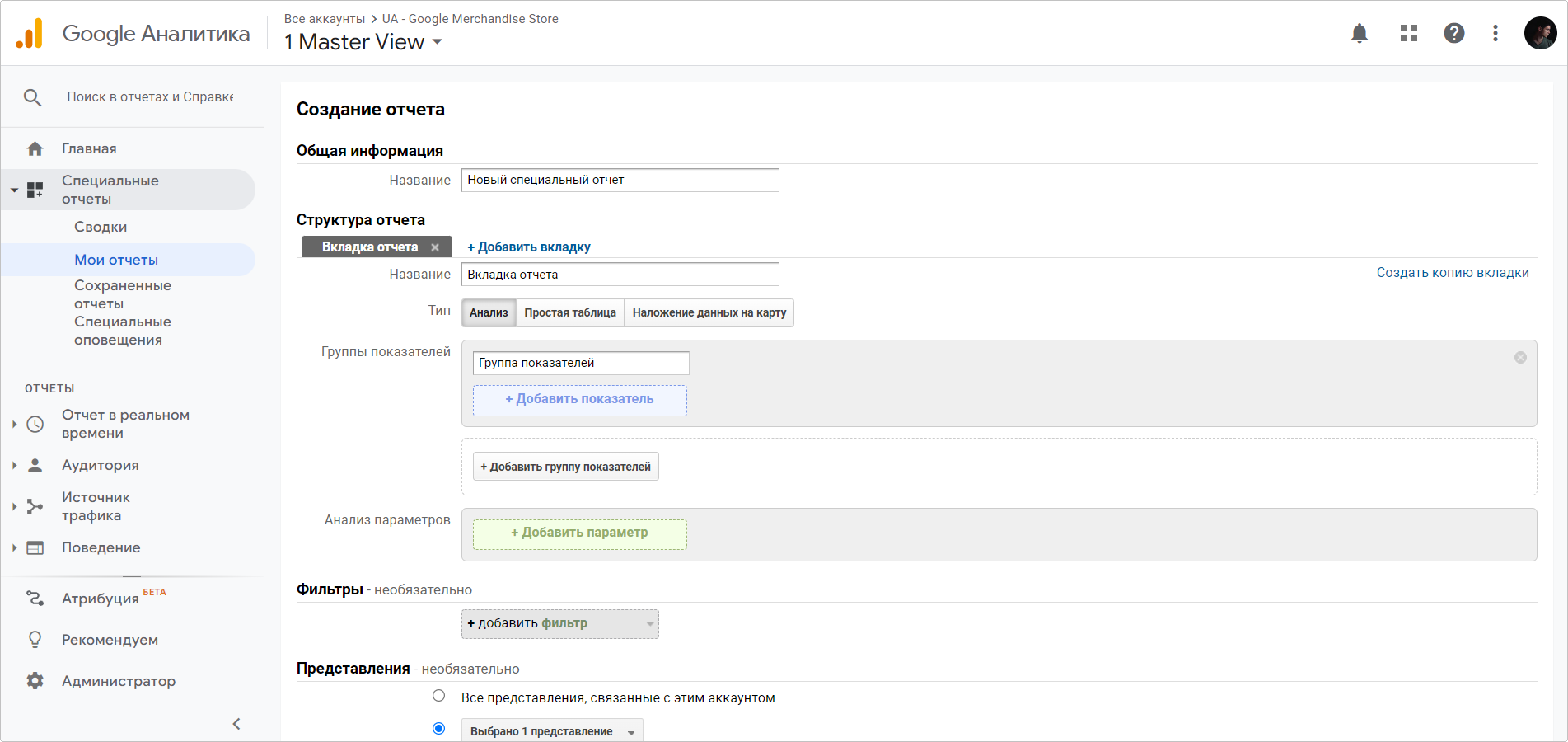Image resolution: width=1568 pixels, height=742 pixels.
Task: Open the 'добавить фильтр' dropdown
Action: [x=559, y=624]
